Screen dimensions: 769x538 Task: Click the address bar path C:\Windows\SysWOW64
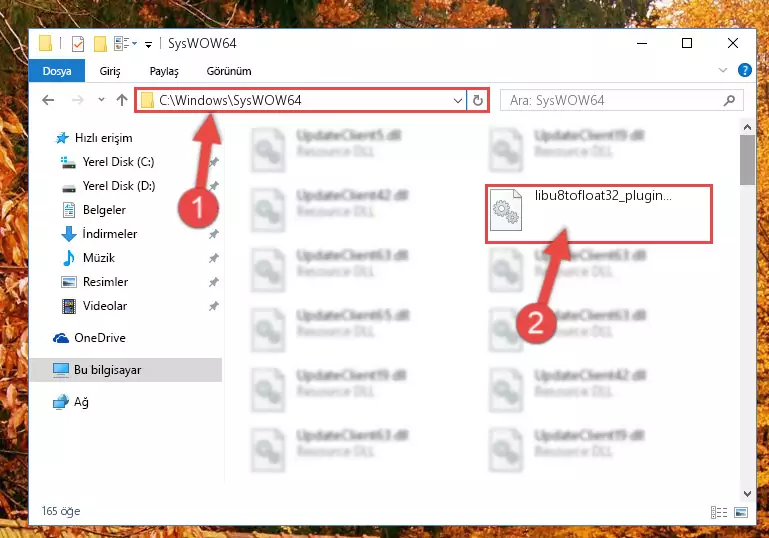coord(230,101)
